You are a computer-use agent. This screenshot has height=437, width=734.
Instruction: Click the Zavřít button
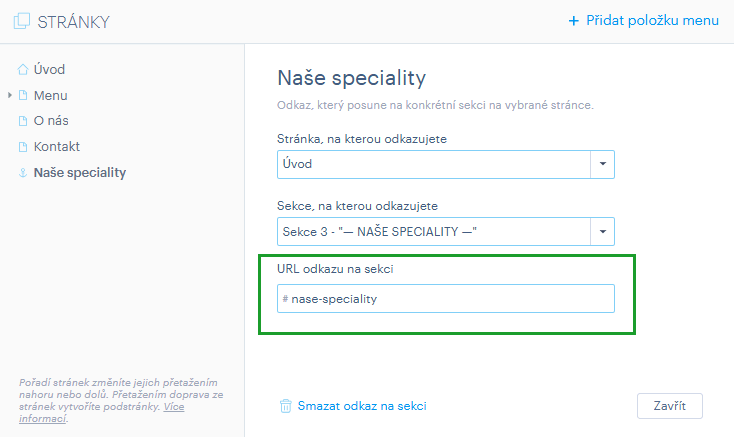(x=669, y=406)
